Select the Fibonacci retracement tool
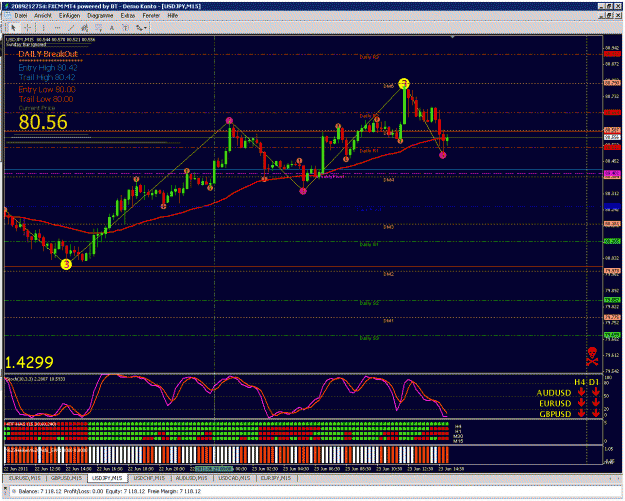The image size is (625, 501). pos(98,28)
